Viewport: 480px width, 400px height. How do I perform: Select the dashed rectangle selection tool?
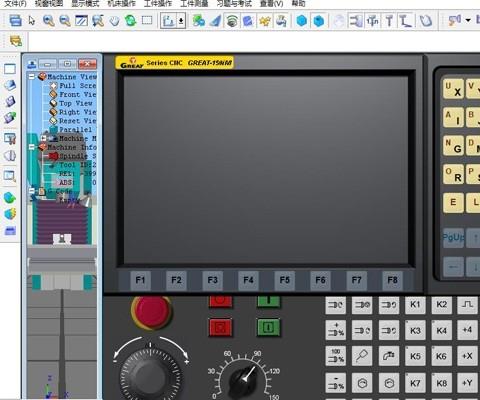[x=147, y=20]
